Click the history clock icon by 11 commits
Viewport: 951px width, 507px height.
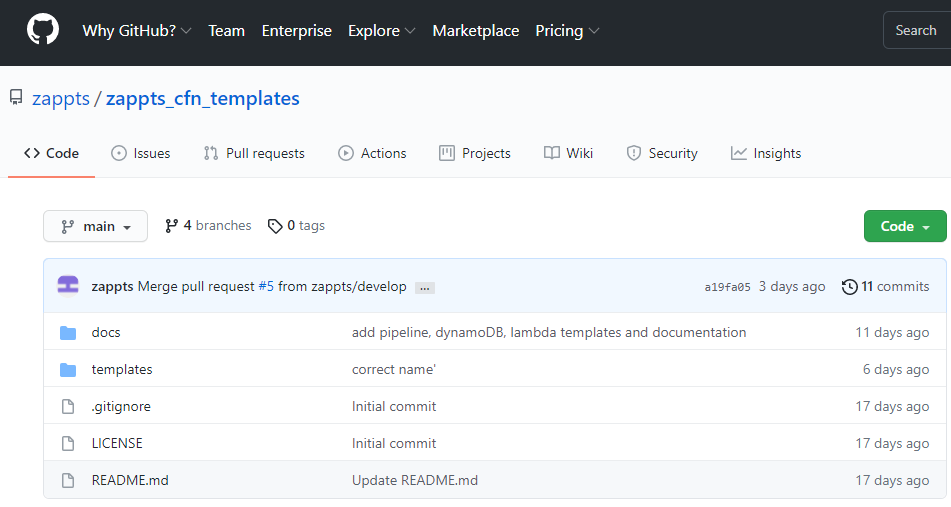point(850,286)
